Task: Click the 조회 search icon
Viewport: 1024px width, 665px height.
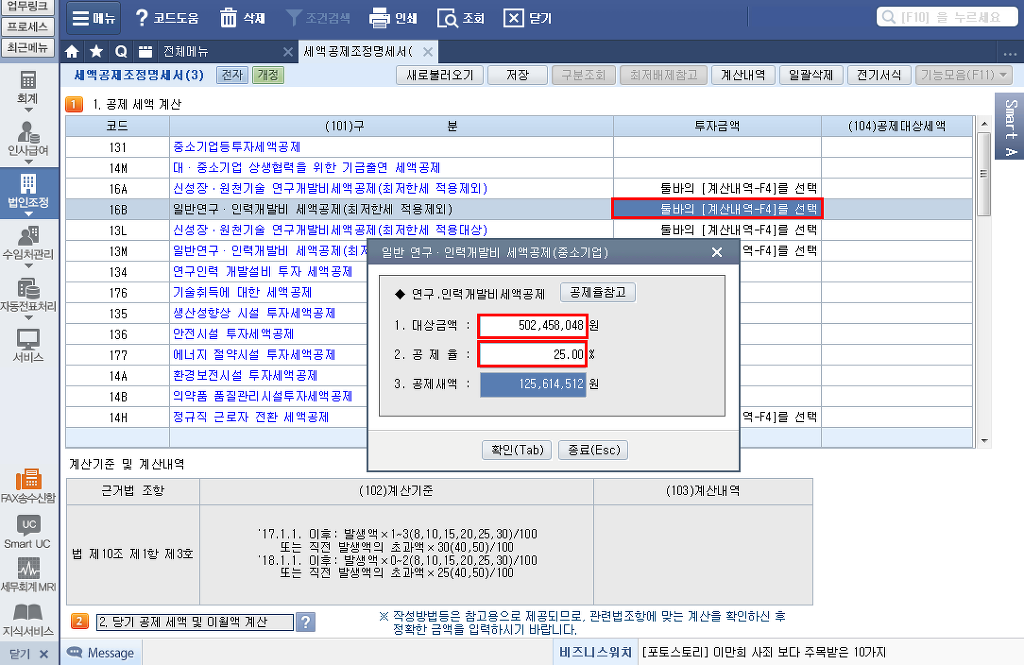Action: pos(447,18)
